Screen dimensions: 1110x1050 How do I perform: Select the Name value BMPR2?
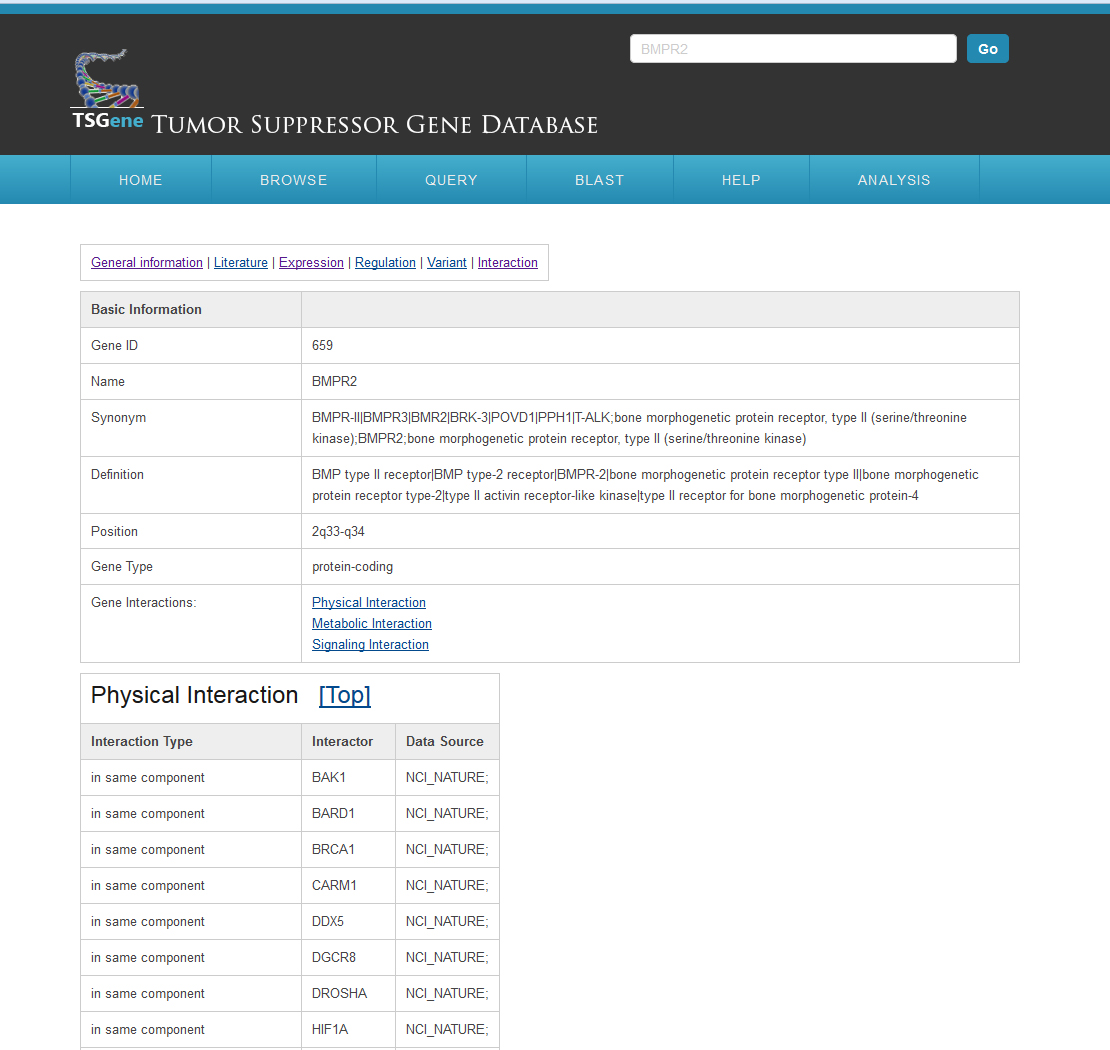[x=334, y=382]
